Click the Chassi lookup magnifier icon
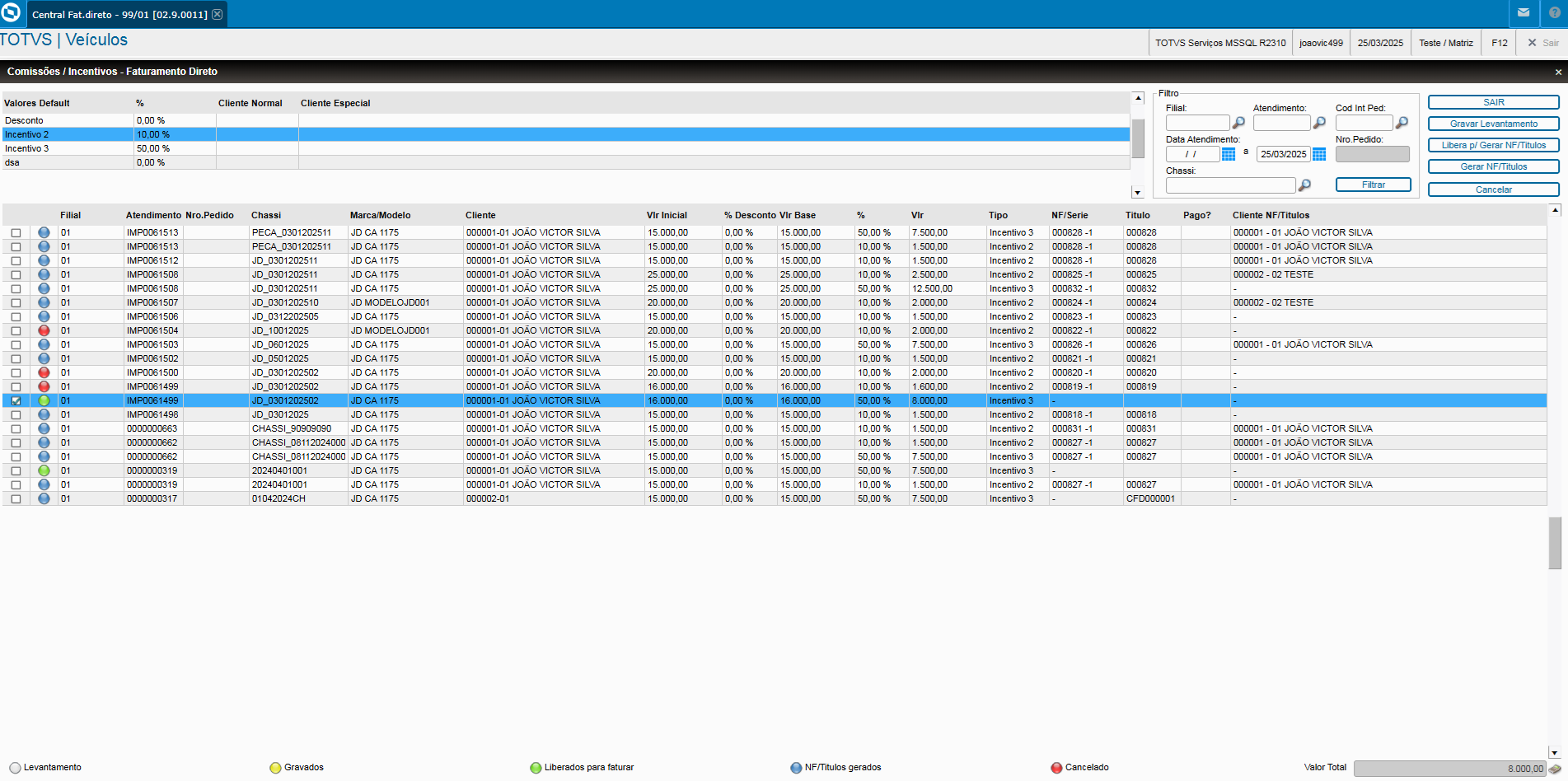 pyautogui.click(x=1304, y=185)
